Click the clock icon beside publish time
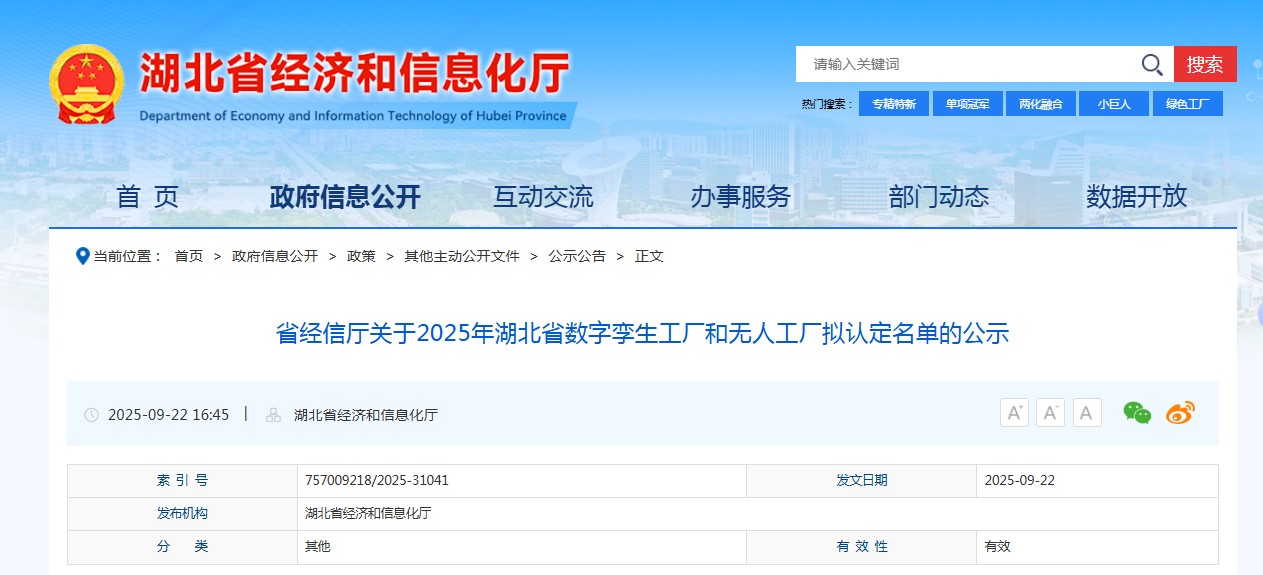 [92, 415]
